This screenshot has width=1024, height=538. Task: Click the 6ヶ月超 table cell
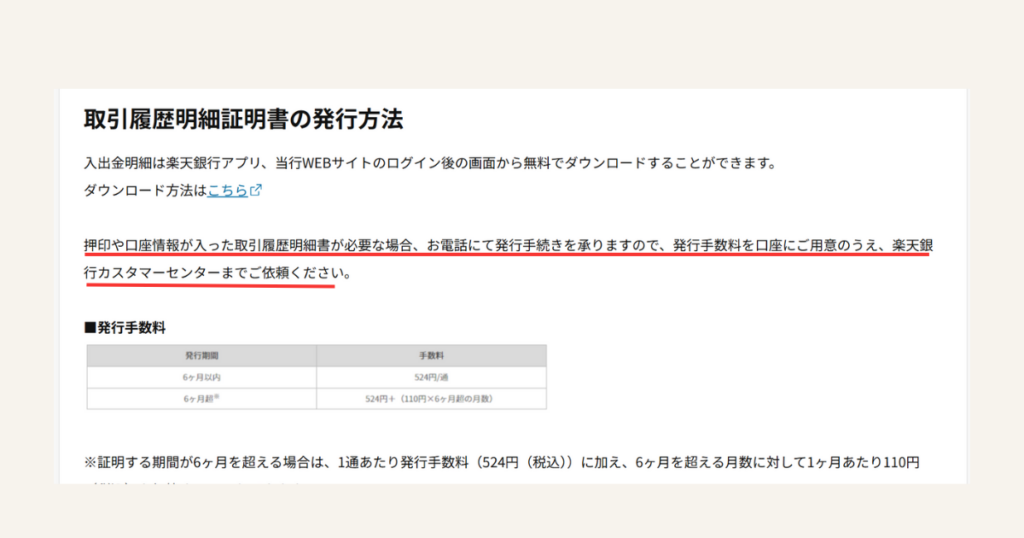tap(201, 398)
